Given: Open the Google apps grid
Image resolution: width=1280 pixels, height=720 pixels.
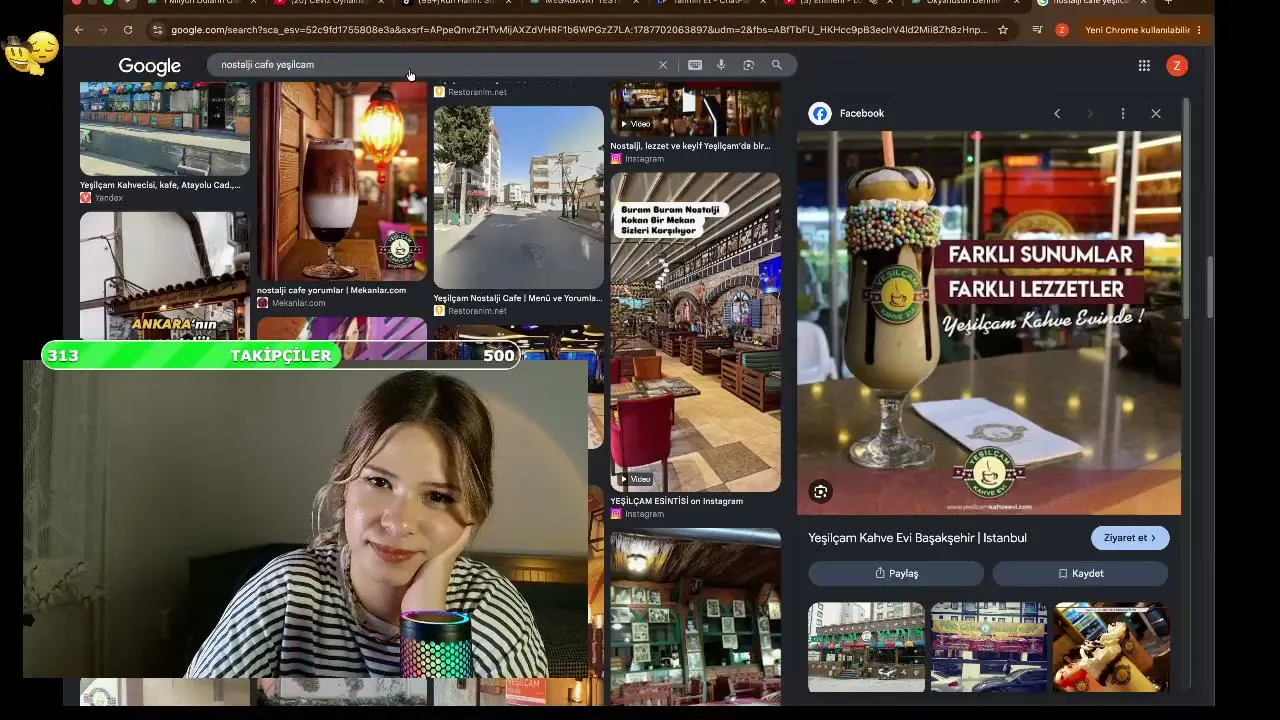Looking at the screenshot, I should (1144, 66).
